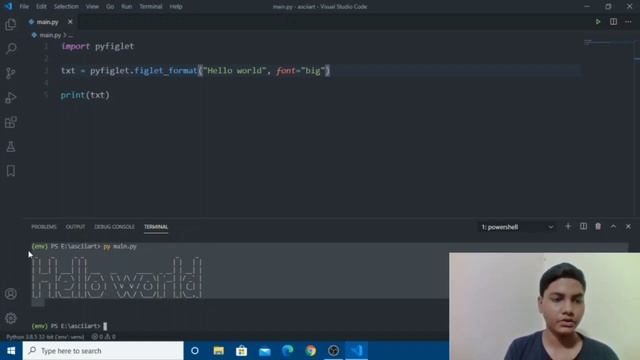Open the Selection menu

click(66, 7)
